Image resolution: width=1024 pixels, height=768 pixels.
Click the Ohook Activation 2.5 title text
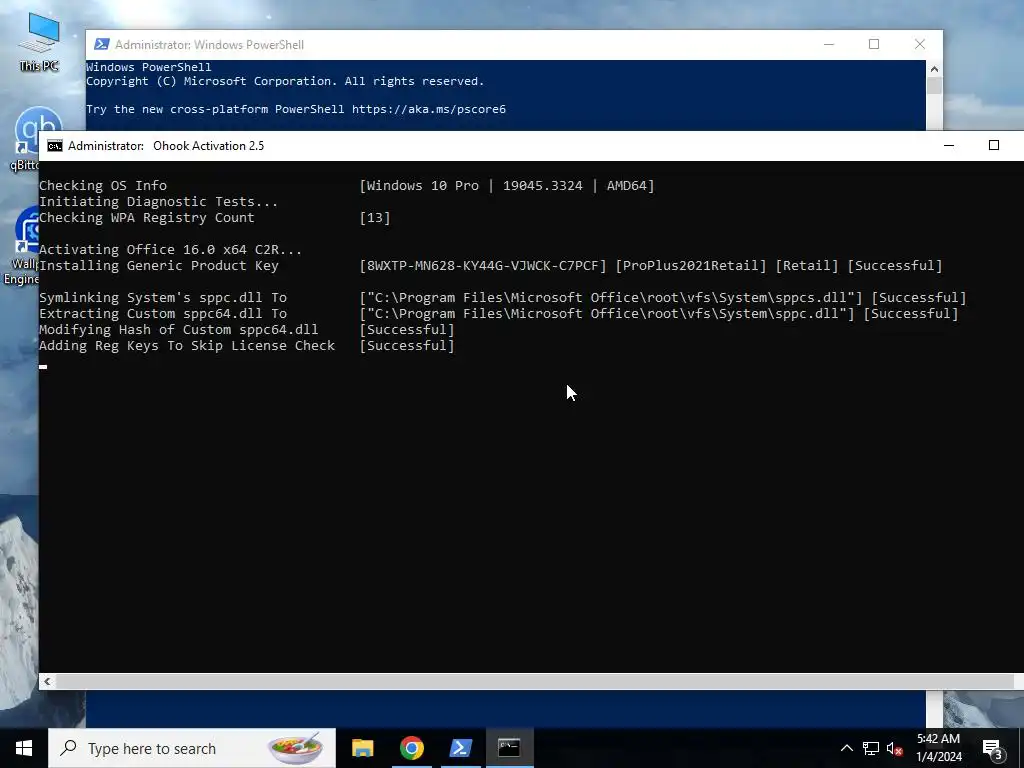tap(208, 146)
